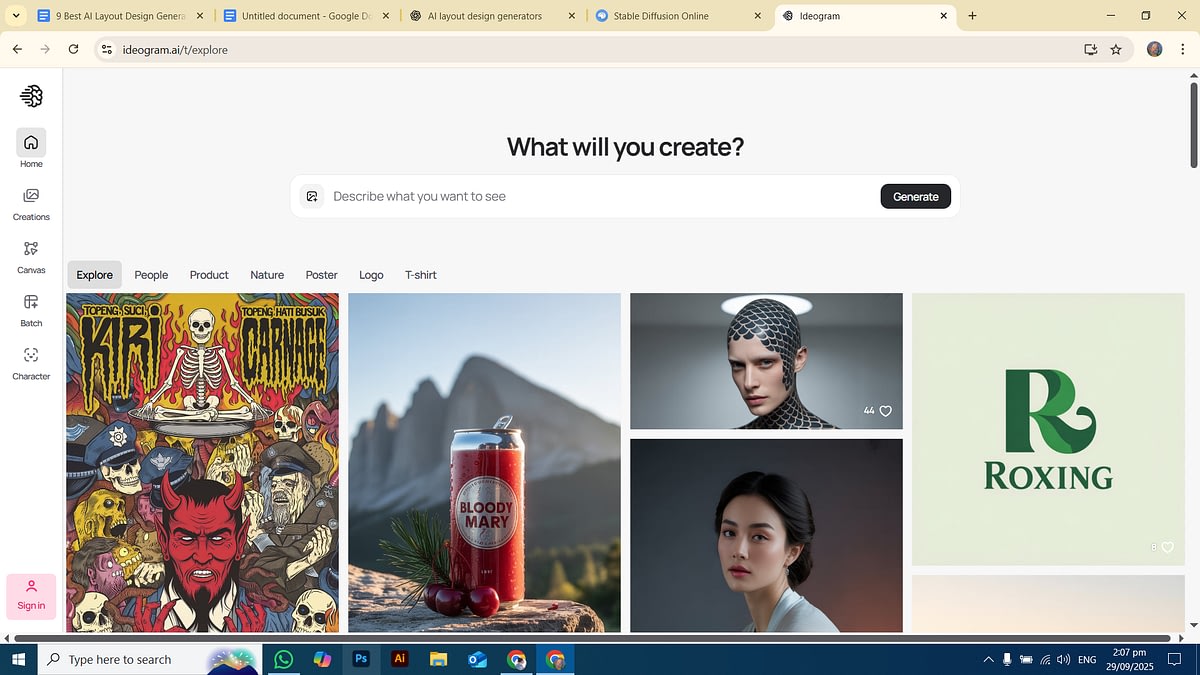Open Adobe Illustrator from the taskbar

(400, 659)
